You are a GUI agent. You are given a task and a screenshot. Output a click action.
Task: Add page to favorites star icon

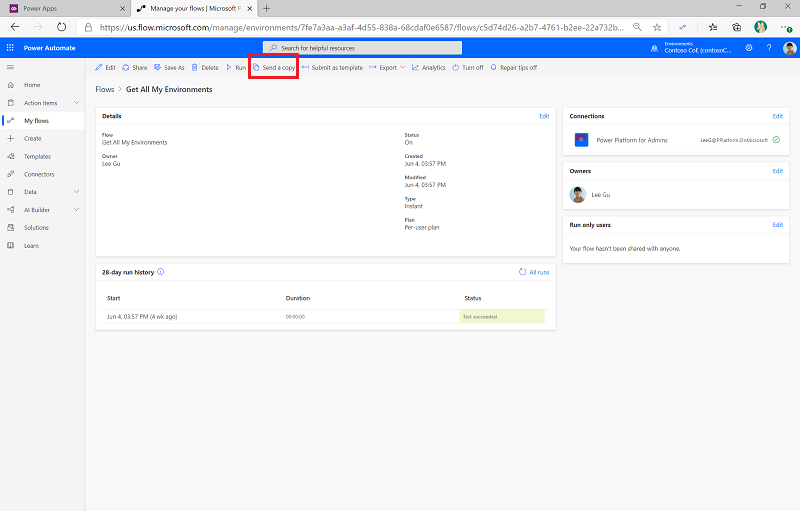click(x=657, y=28)
